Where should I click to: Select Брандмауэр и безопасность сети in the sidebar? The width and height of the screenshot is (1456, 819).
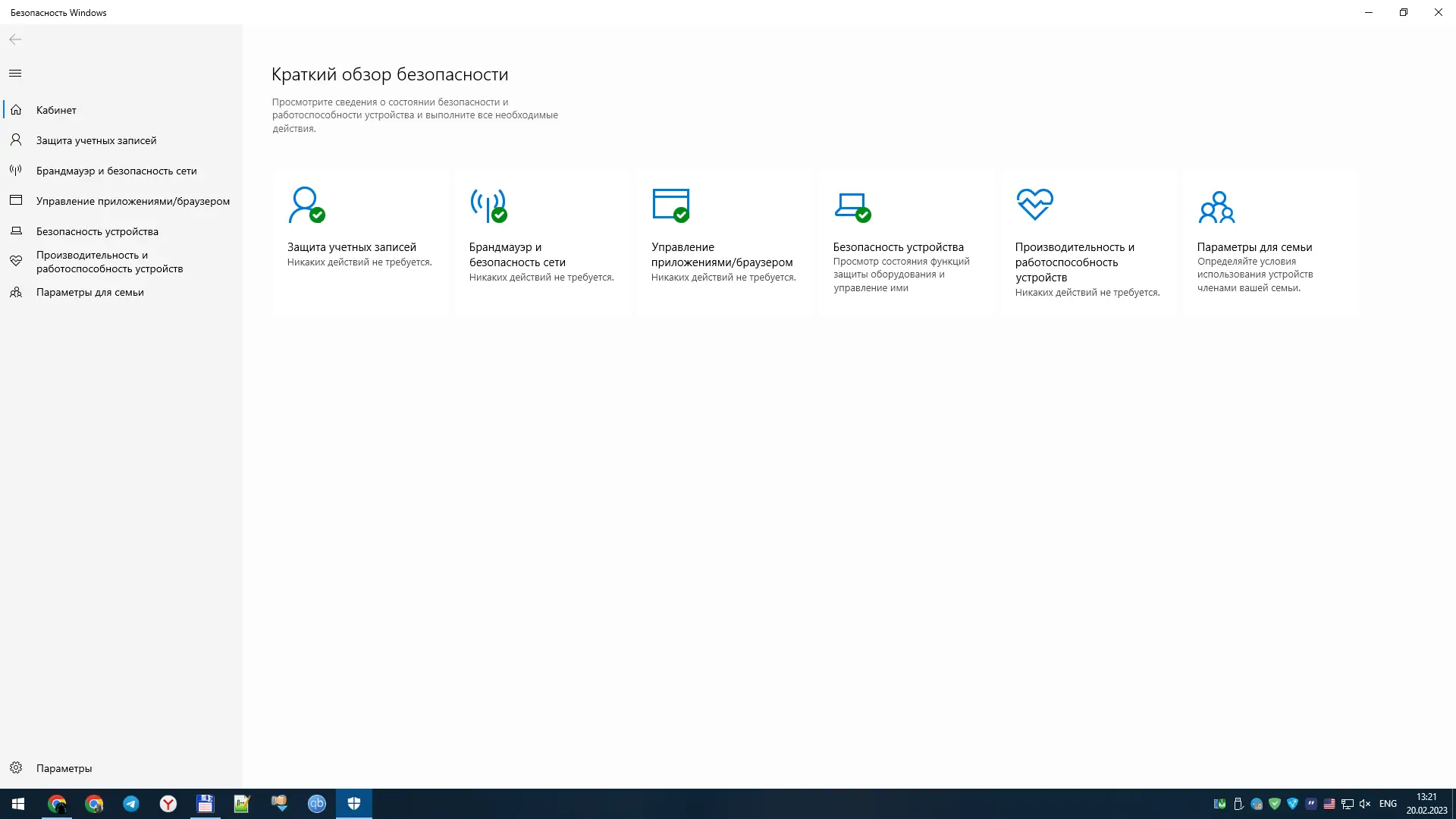115,170
